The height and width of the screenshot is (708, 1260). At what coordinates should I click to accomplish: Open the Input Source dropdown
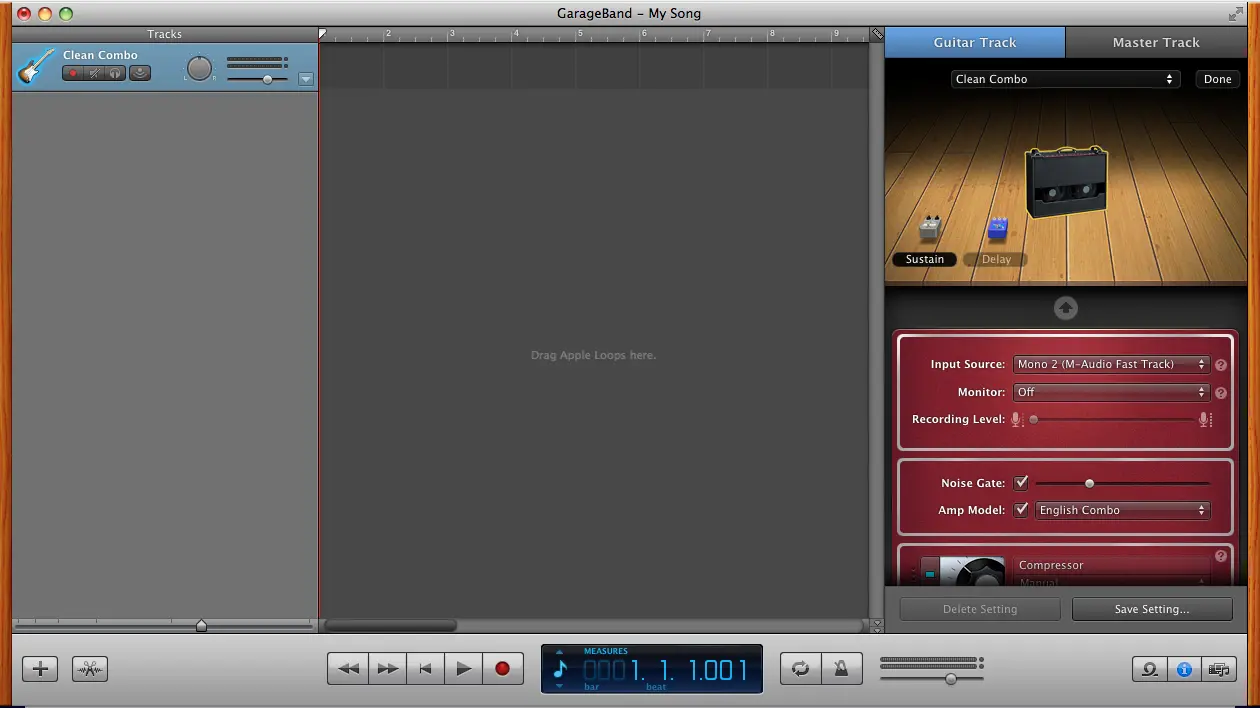click(1112, 364)
